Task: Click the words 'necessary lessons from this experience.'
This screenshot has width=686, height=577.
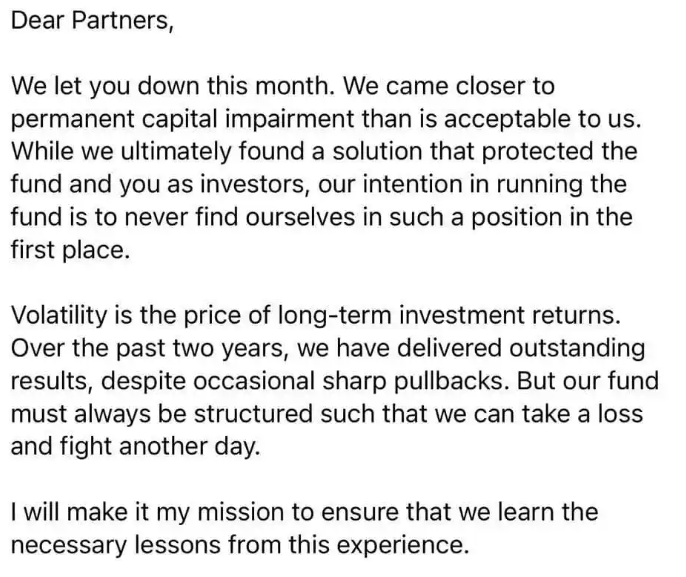Action: (x=240, y=546)
